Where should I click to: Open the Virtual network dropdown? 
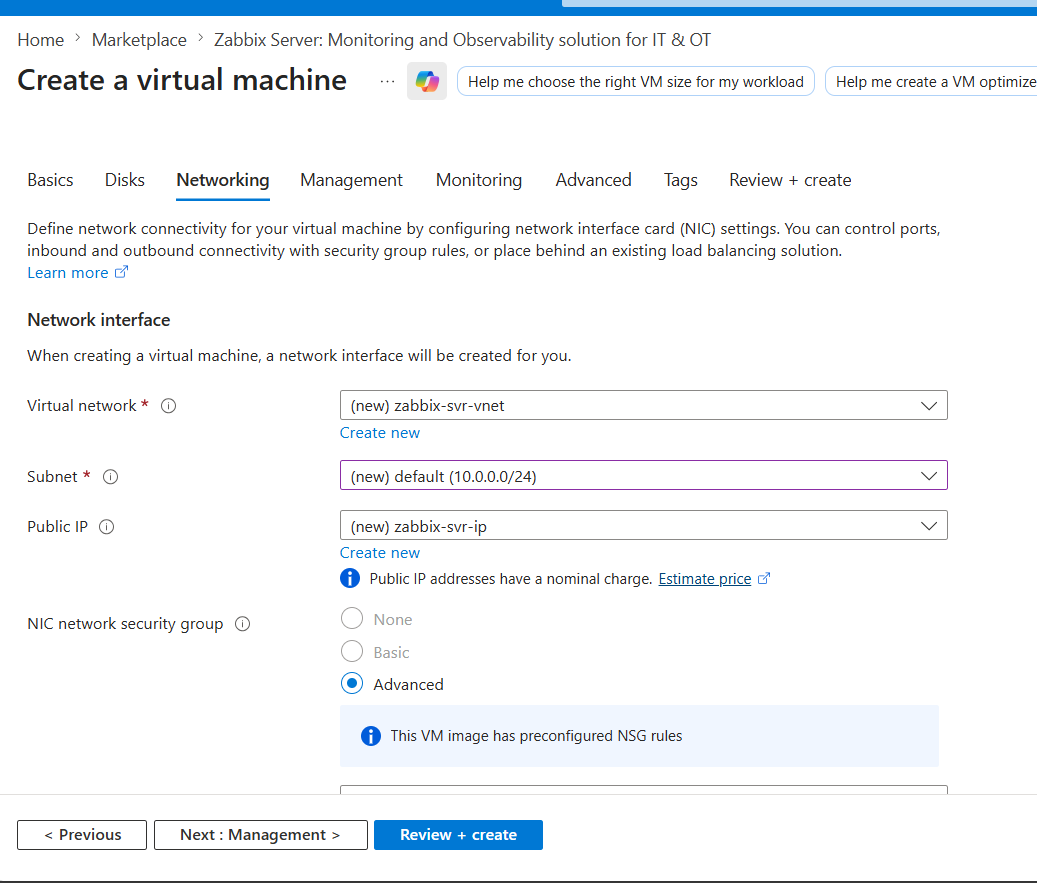point(643,405)
